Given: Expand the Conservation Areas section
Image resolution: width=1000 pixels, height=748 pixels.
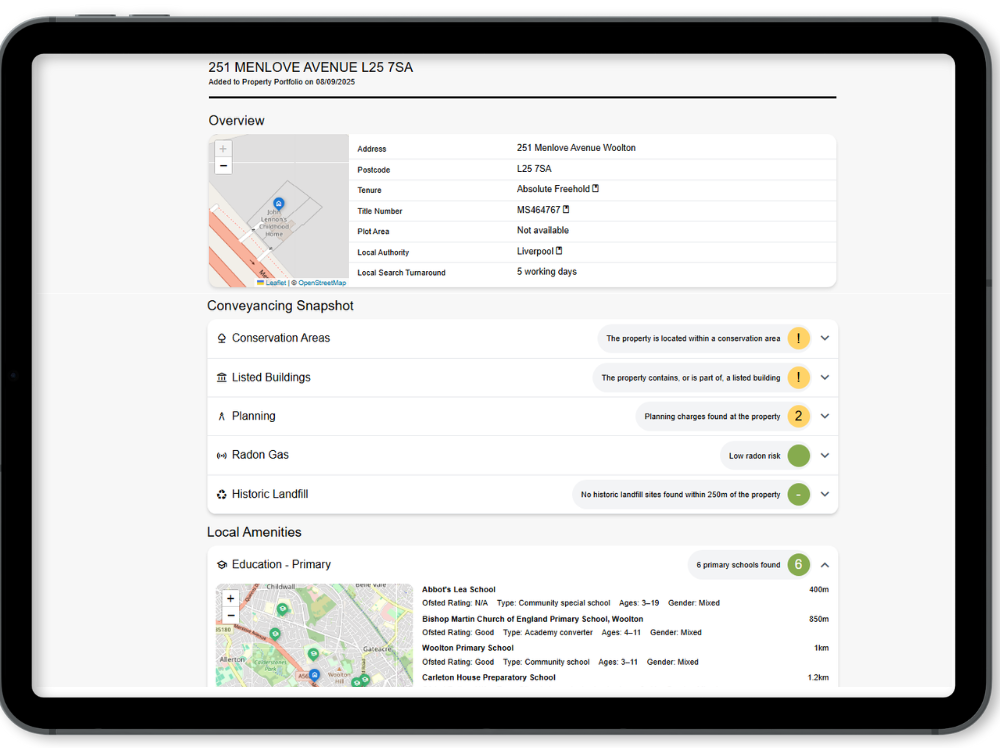Looking at the screenshot, I should (x=825, y=338).
